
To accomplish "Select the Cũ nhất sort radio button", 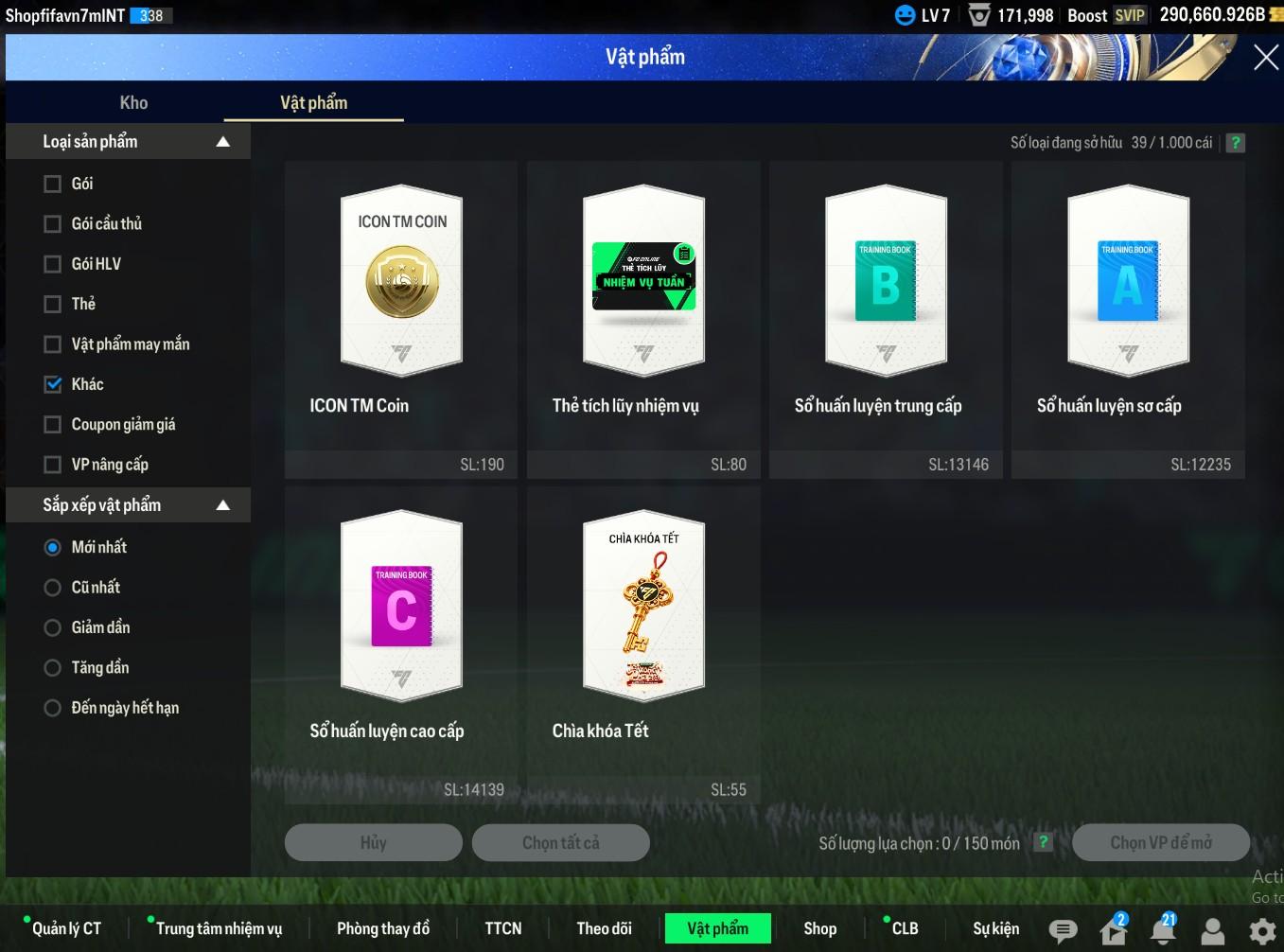I will pos(53,588).
